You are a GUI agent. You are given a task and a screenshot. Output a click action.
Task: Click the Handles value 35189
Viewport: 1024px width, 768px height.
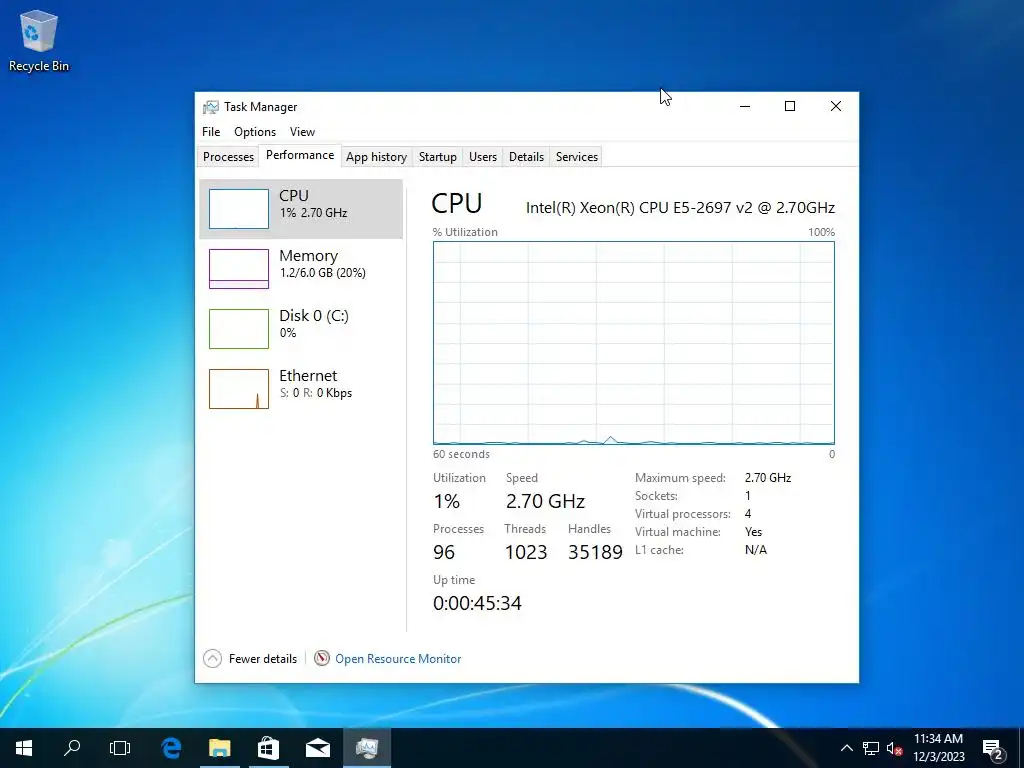click(x=595, y=552)
